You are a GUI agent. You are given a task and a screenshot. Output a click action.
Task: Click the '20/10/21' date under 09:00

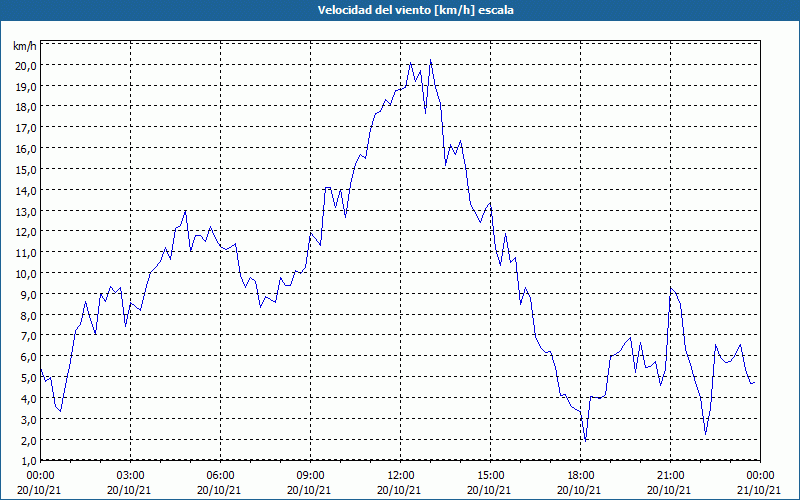(309, 490)
